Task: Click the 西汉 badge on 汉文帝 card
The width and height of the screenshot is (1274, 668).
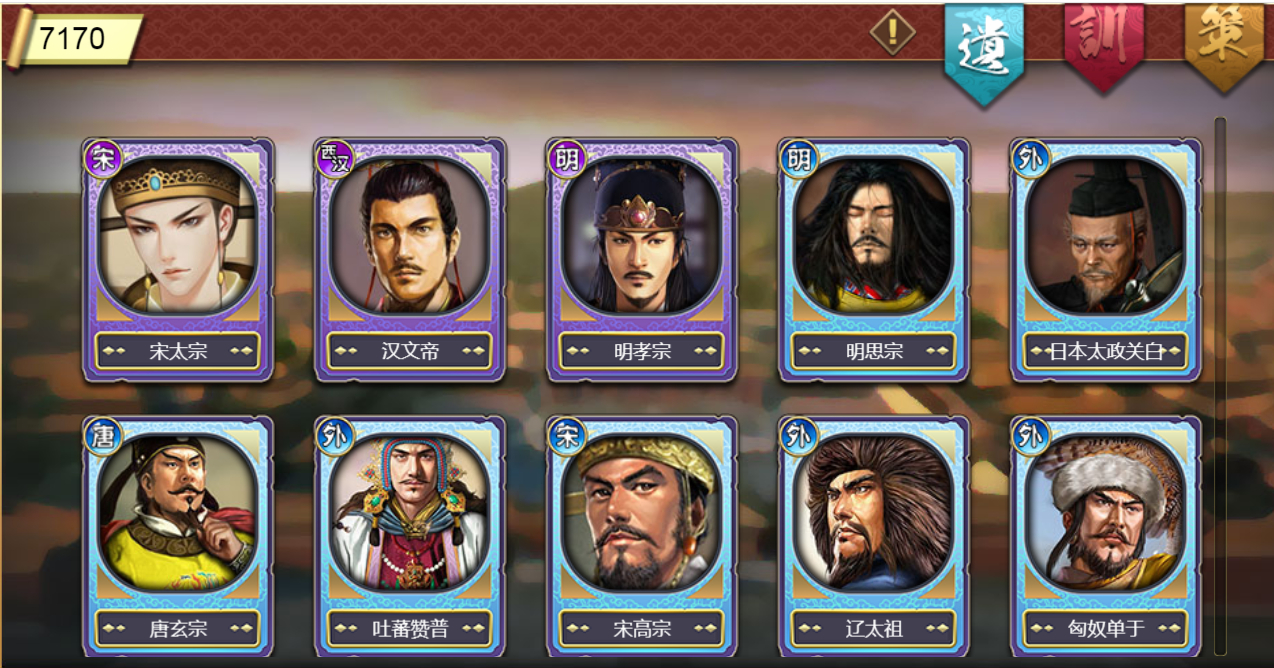Action: point(336,158)
